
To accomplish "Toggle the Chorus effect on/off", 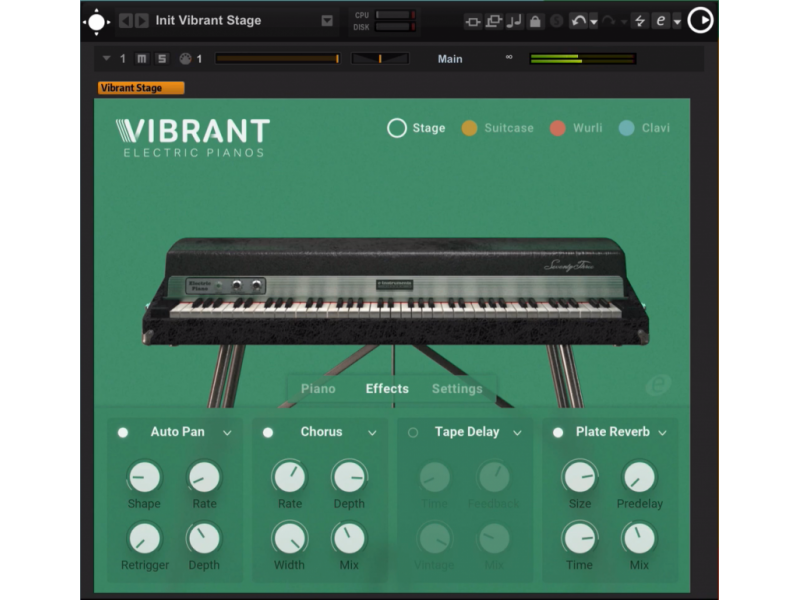I will click(268, 433).
